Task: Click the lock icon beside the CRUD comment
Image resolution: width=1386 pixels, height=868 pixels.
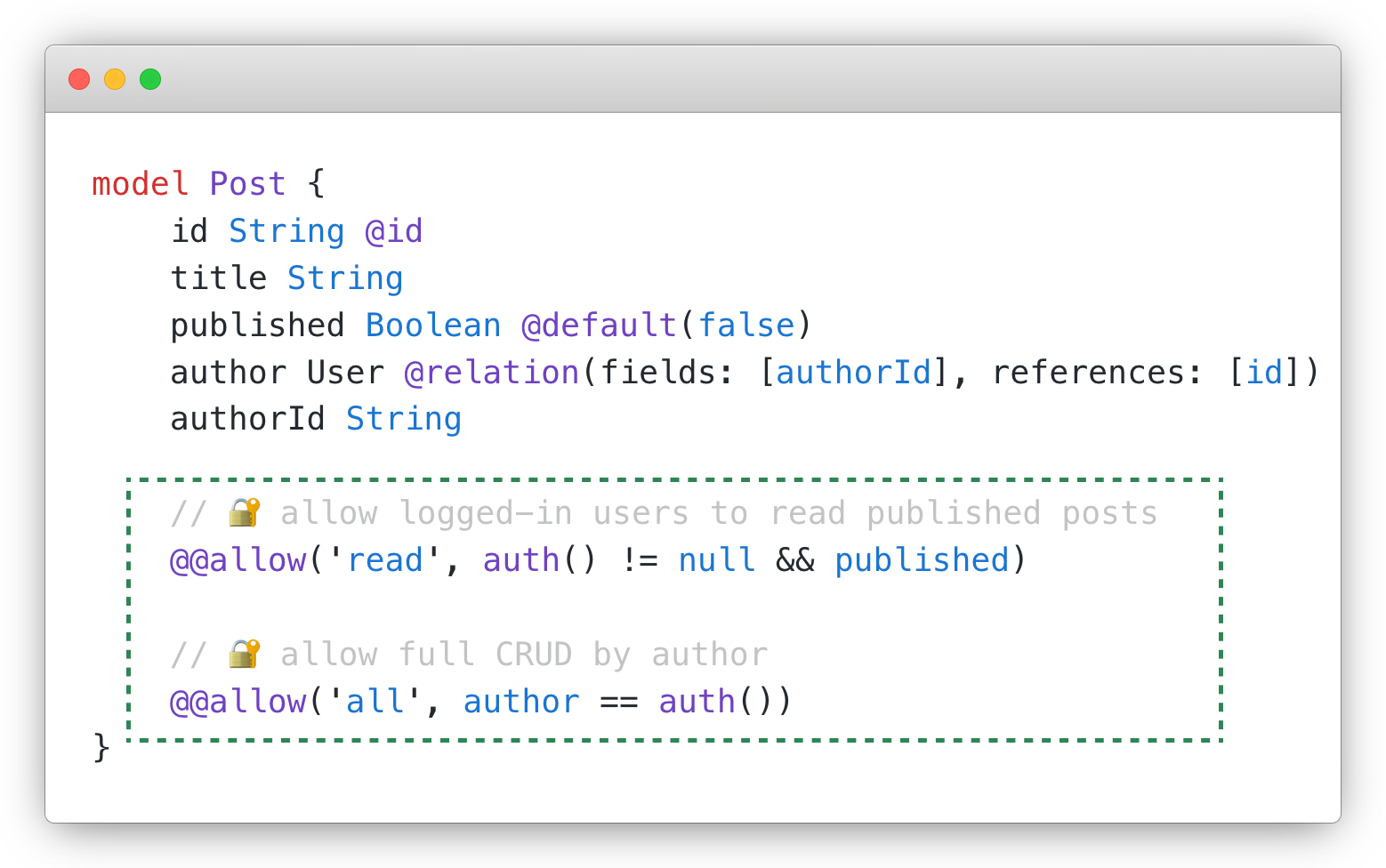Action: tap(242, 654)
